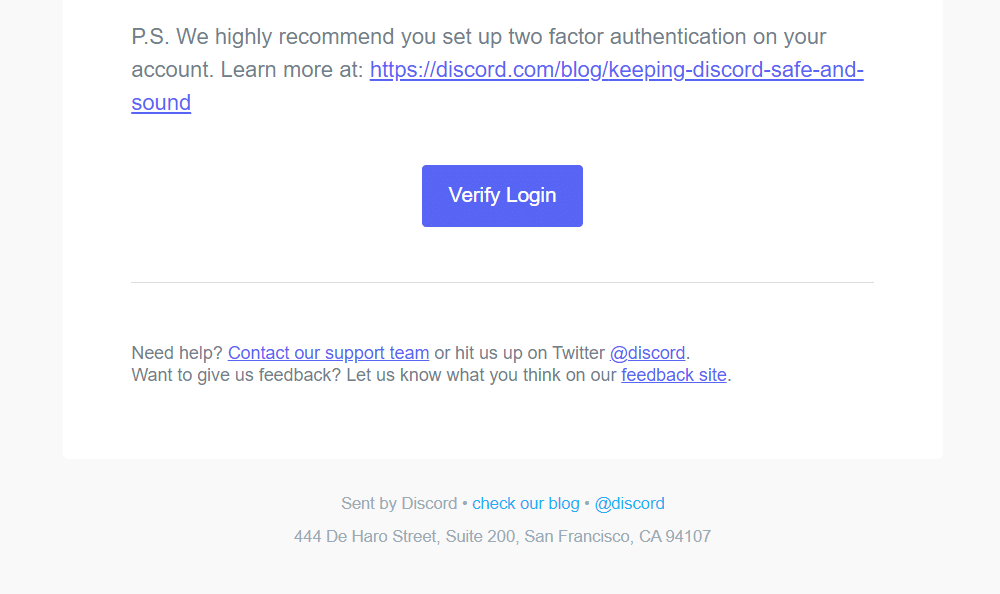Click the horizontal divider below Verify Login
Viewport: 1000px width, 594px height.
tap(502, 281)
